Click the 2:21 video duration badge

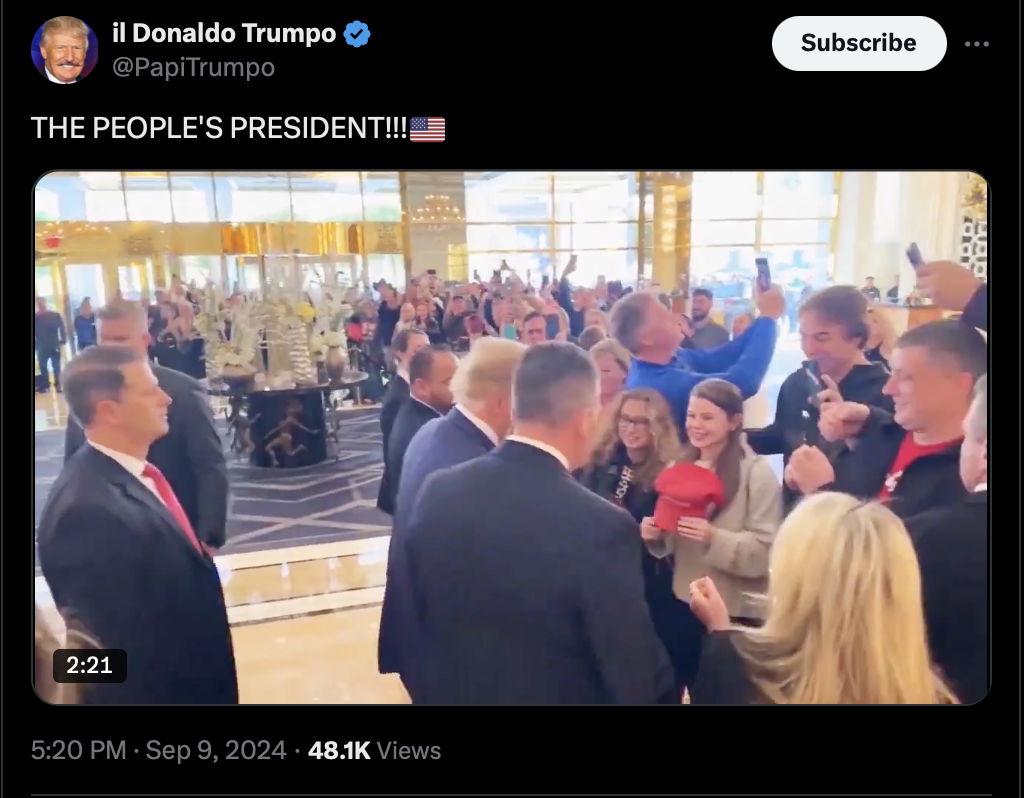[x=89, y=665]
